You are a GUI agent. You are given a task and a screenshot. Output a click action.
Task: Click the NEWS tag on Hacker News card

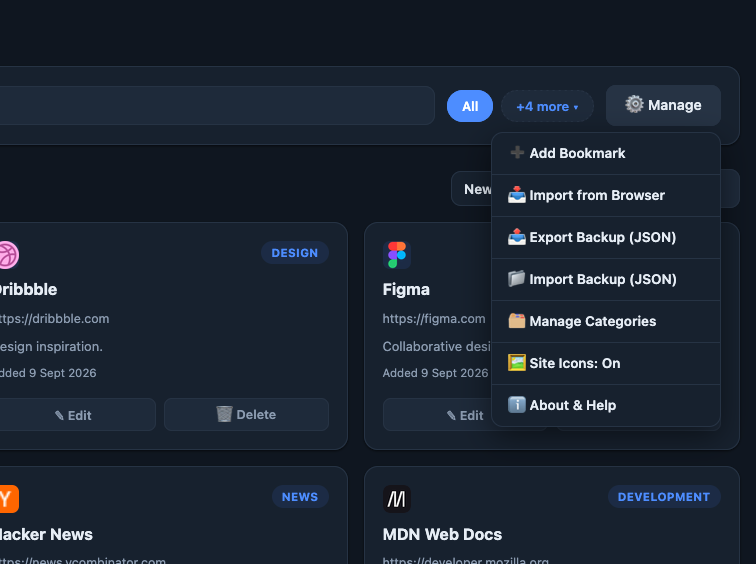pos(300,497)
